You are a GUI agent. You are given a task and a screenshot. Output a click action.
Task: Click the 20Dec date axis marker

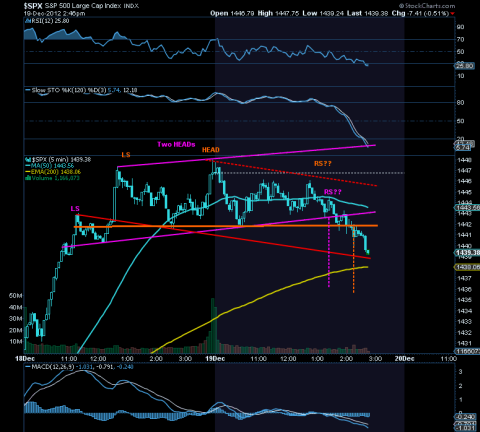404,359
